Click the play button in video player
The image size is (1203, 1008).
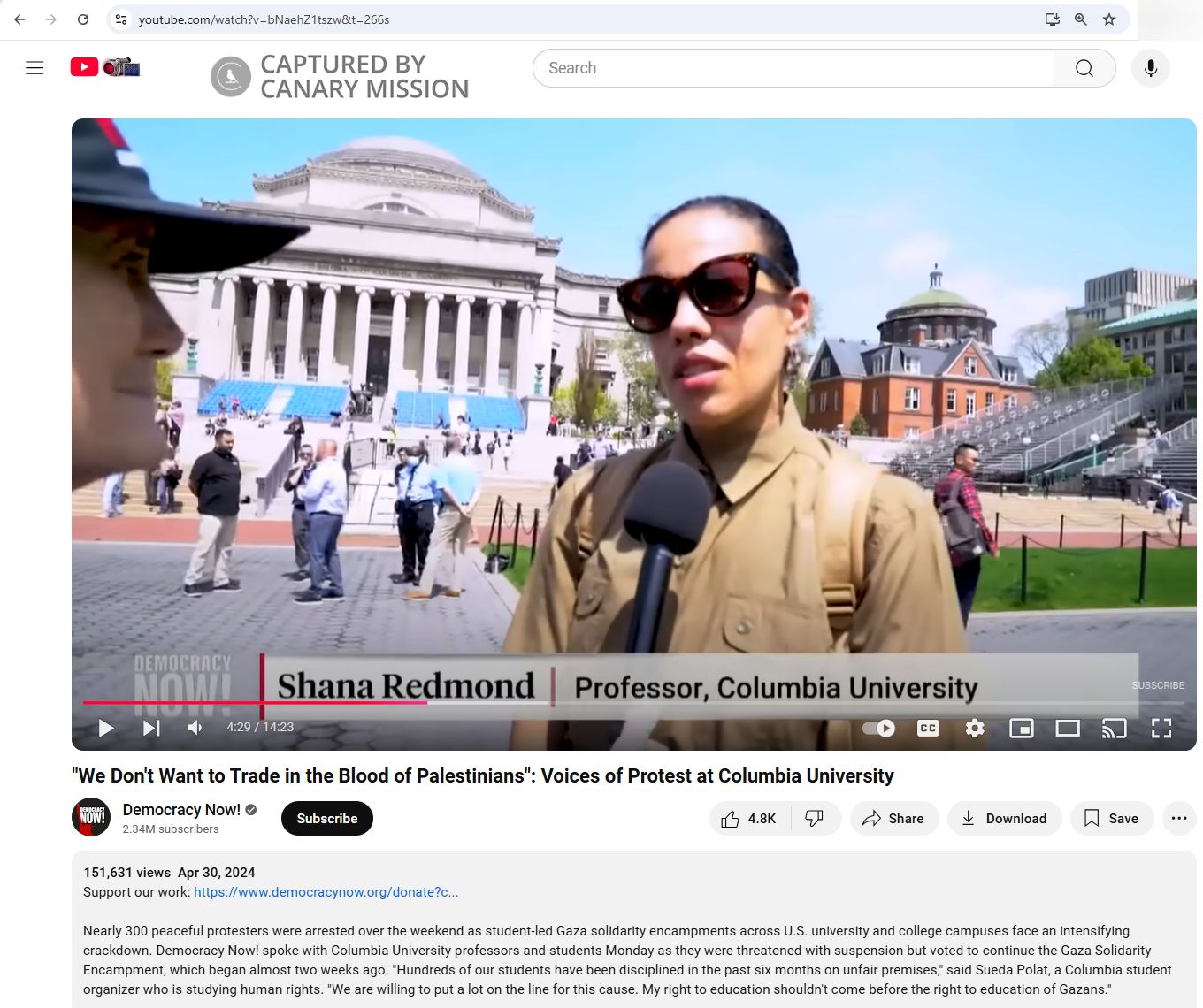(106, 728)
